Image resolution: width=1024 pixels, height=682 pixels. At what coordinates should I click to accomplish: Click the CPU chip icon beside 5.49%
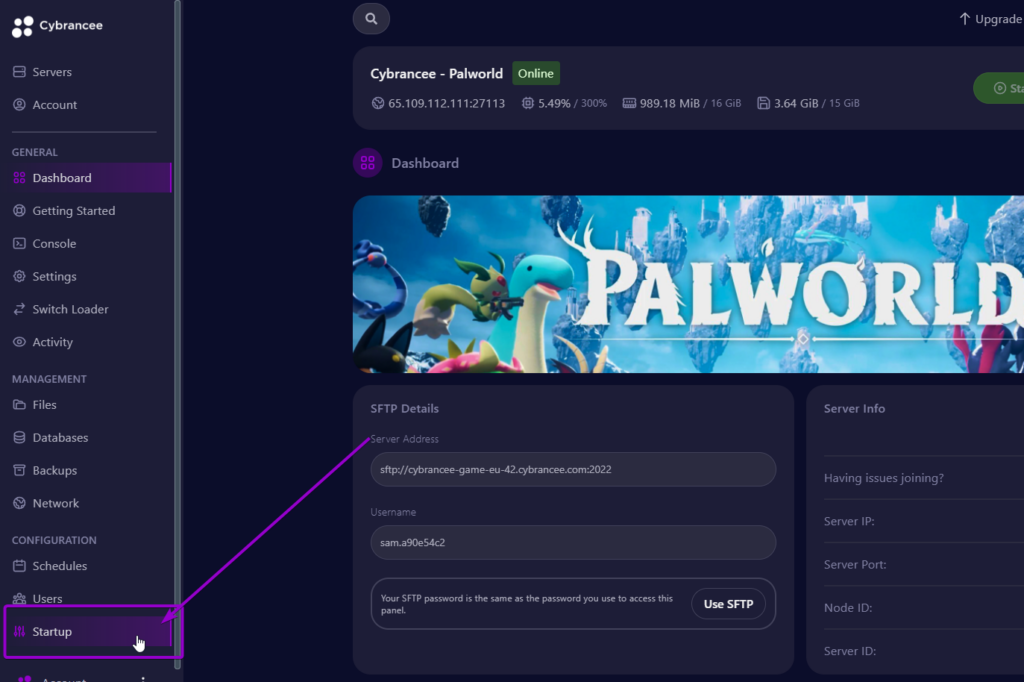(x=527, y=103)
